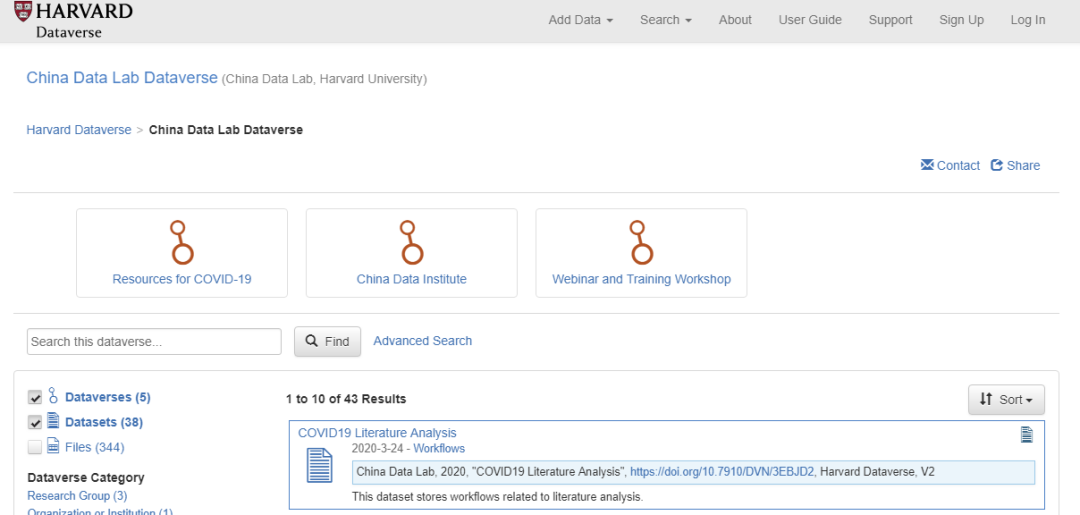This screenshot has height=515, width=1080.
Task: Click the China Data Institute dataverse icon
Action: 411,242
